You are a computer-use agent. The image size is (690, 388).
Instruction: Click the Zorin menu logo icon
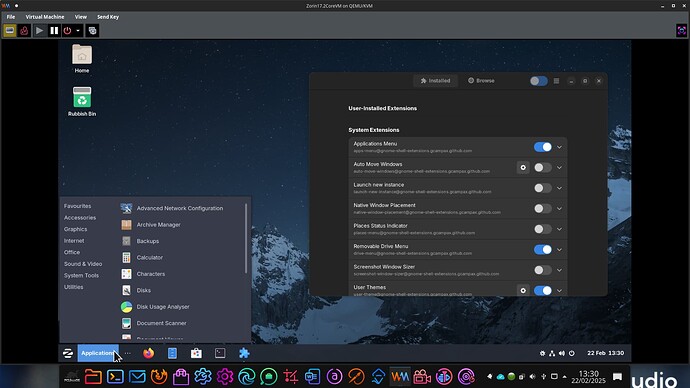[68, 353]
